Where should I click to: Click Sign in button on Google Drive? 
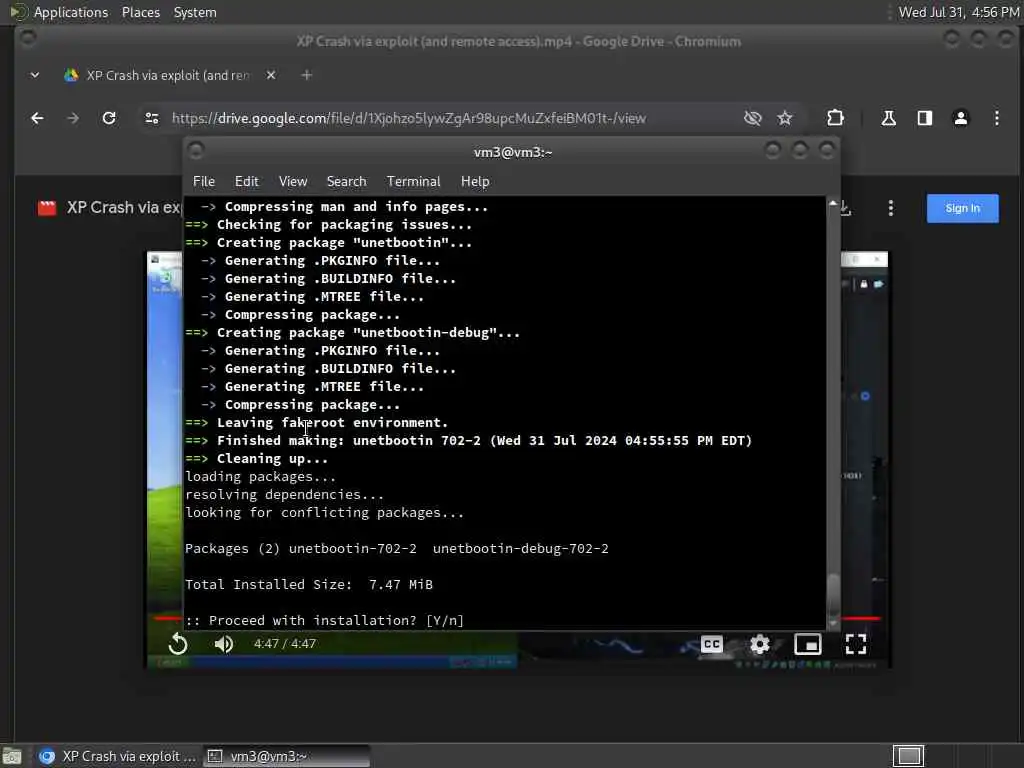963,208
